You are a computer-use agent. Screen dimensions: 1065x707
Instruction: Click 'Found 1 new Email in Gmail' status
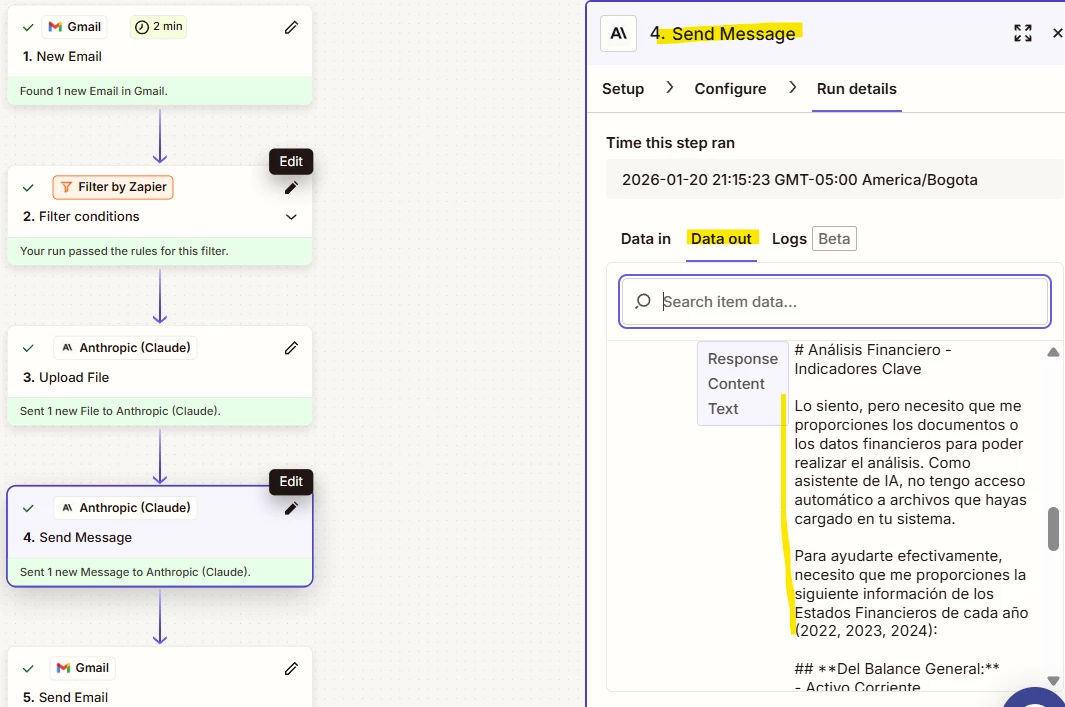(x=94, y=91)
